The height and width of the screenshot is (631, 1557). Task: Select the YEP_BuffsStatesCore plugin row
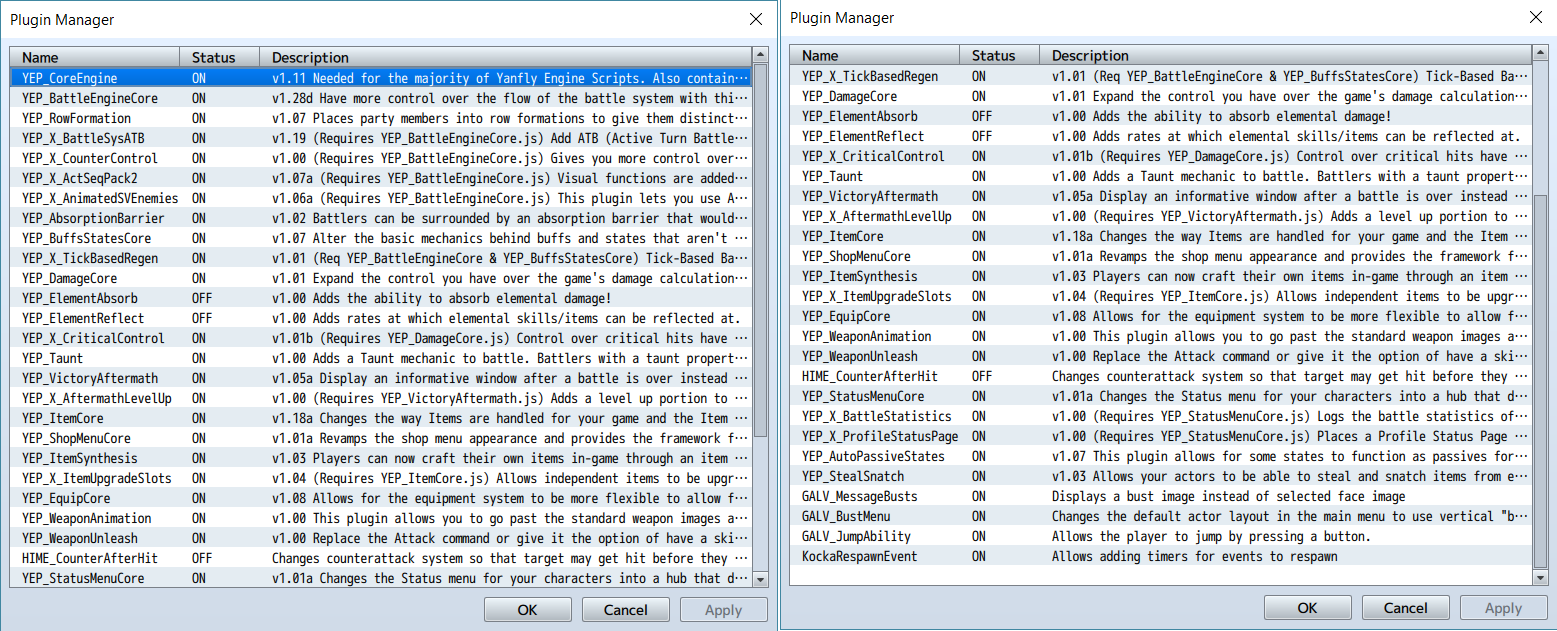[381, 238]
